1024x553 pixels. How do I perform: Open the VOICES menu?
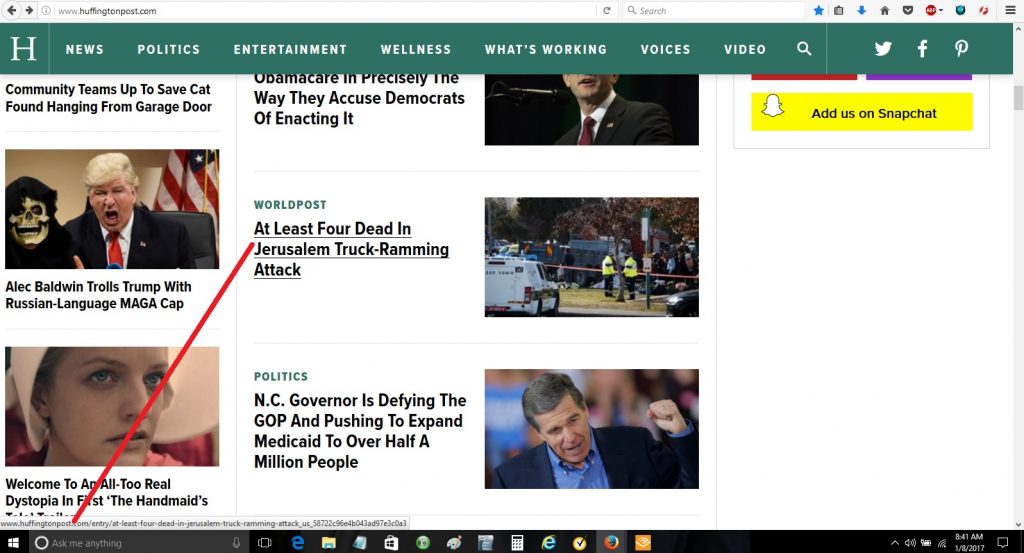665,50
